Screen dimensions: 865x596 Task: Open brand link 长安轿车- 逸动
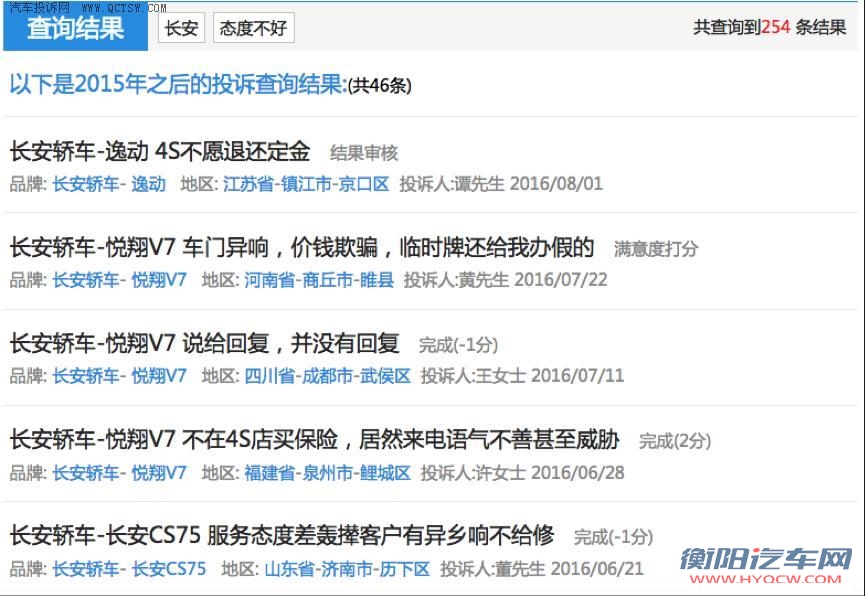(109, 184)
